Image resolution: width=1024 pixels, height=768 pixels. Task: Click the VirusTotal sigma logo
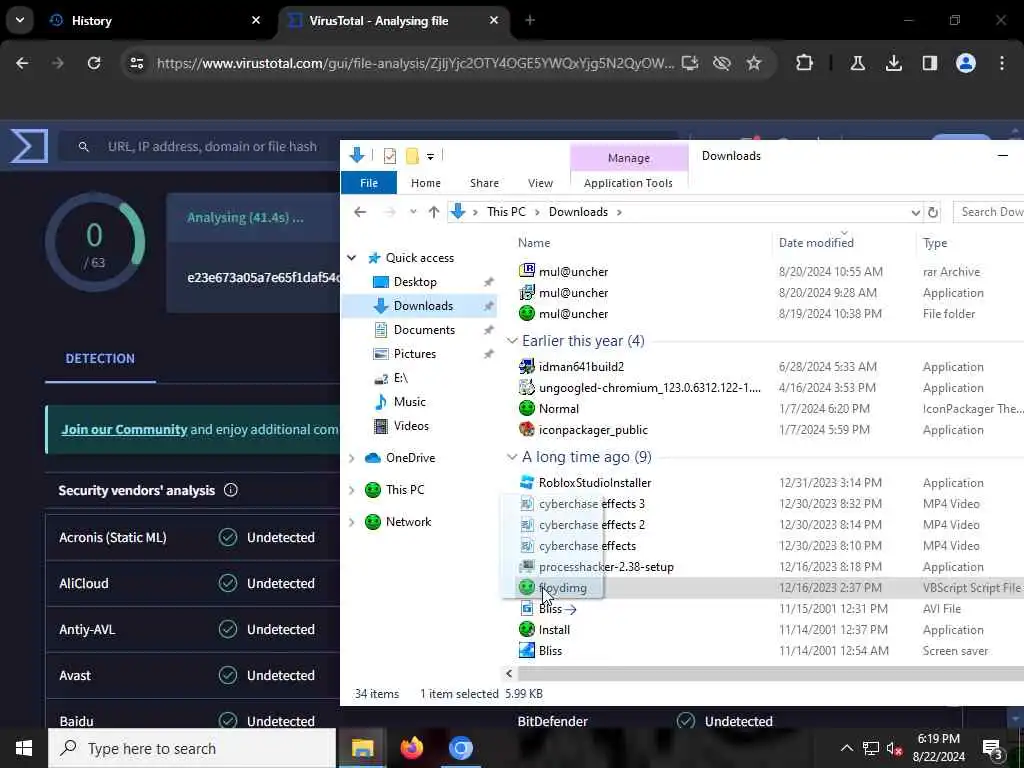(29, 145)
